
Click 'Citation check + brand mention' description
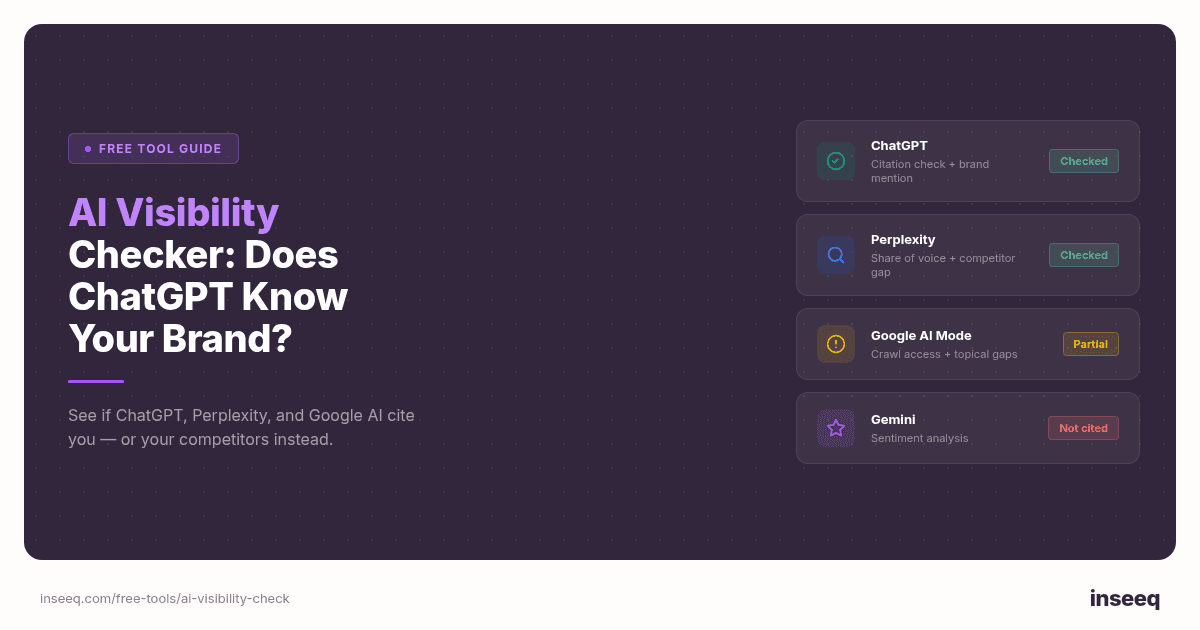pyautogui.click(x=930, y=171)
